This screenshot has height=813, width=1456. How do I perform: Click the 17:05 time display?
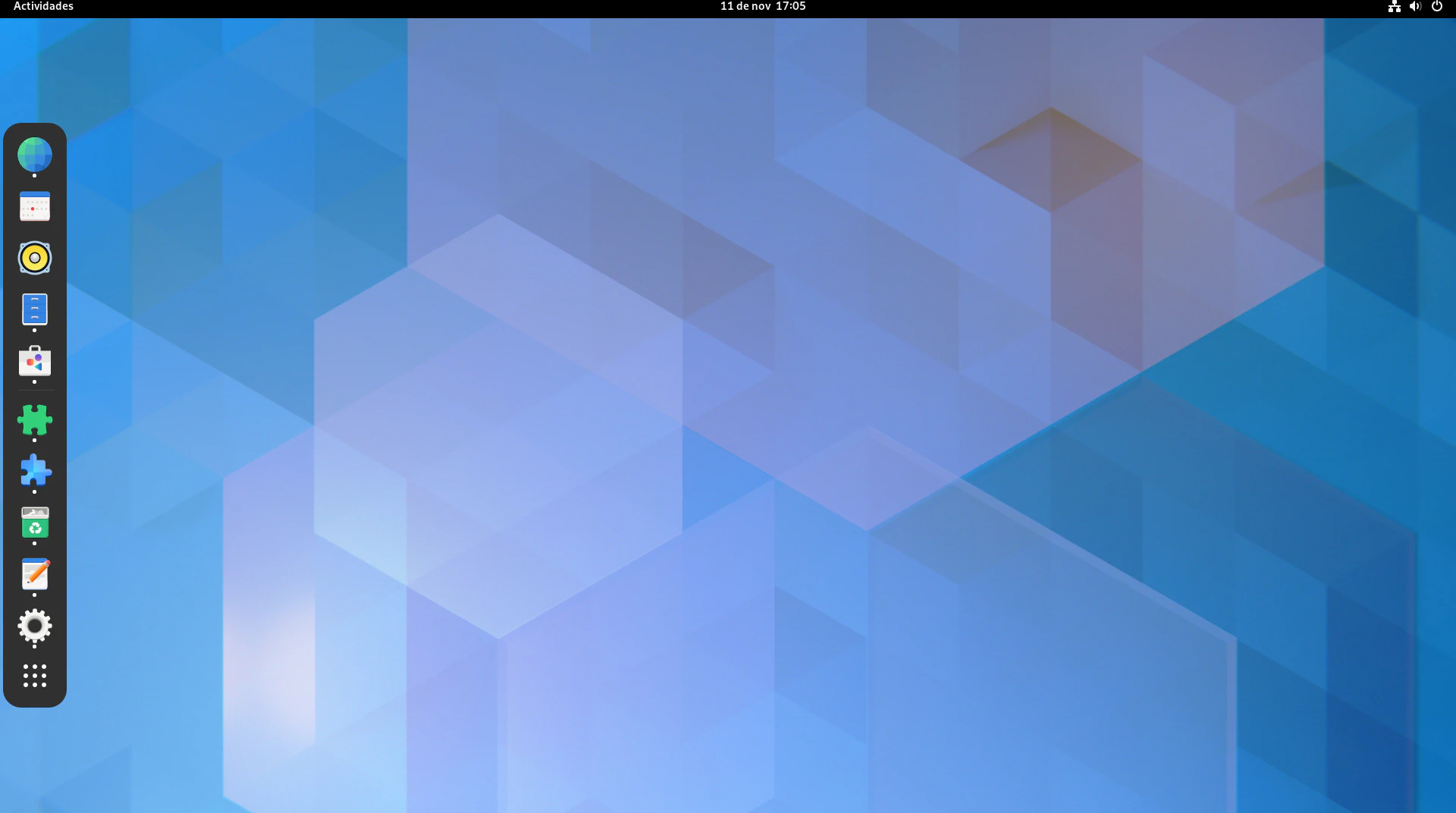point(790,7)
